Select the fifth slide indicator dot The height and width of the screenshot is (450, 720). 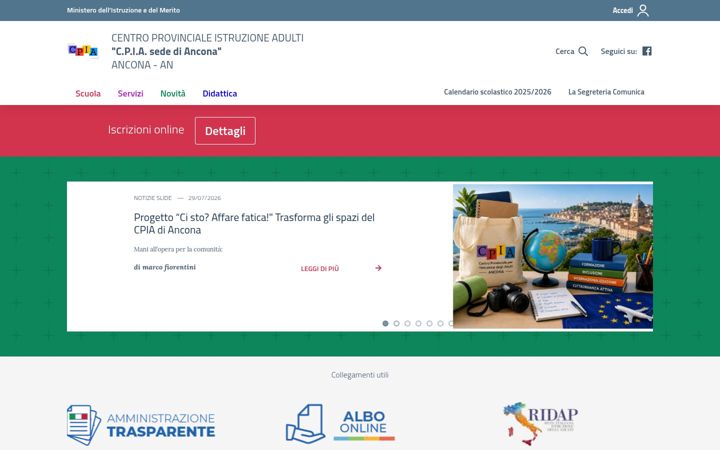pos(429,323)
